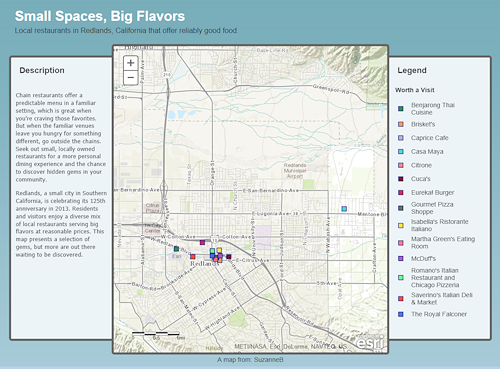Click the McDuff's purple legend symbol

(401, 258)
